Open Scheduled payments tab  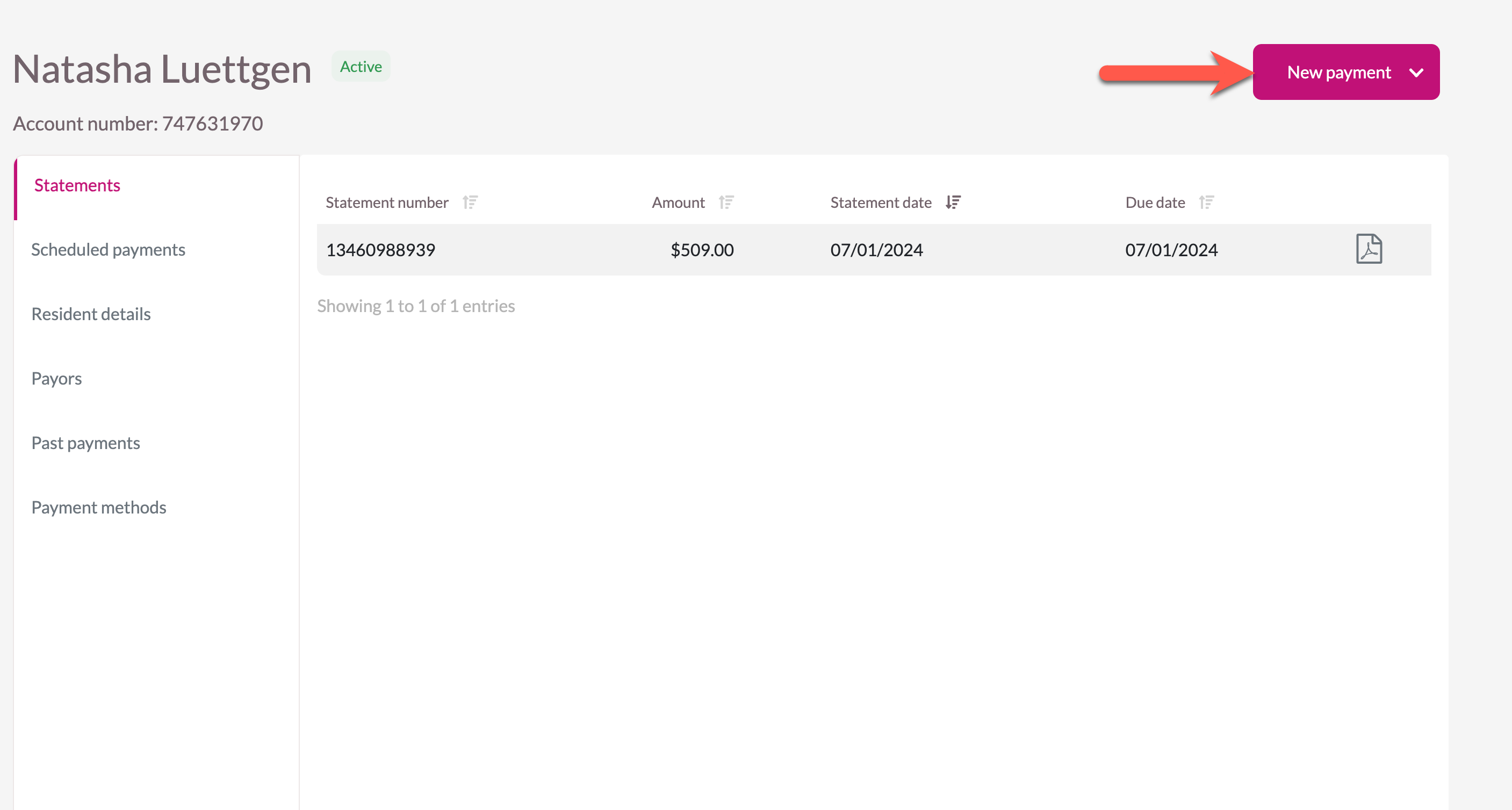108,250
